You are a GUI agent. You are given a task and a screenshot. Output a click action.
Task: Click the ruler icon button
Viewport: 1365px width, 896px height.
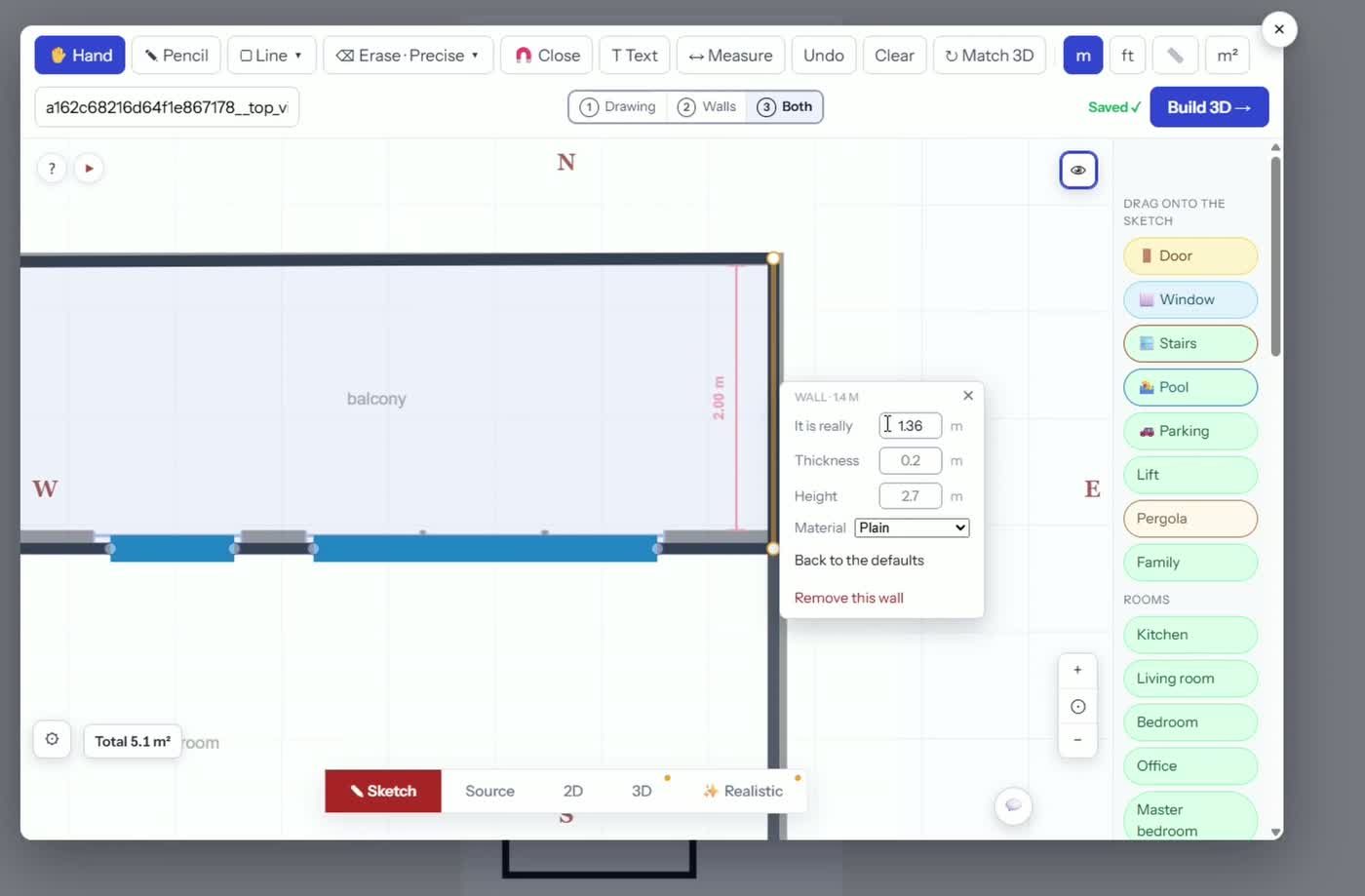coord(1175,56)
